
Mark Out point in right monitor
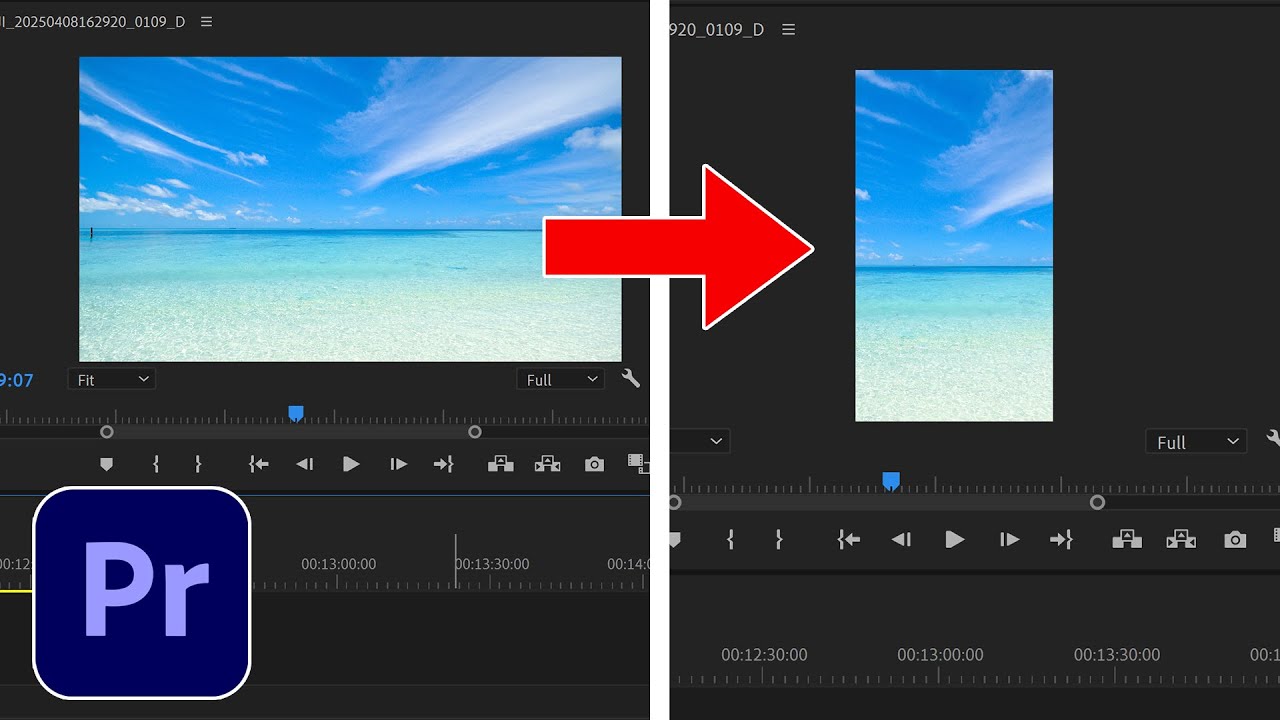[779, 540]
